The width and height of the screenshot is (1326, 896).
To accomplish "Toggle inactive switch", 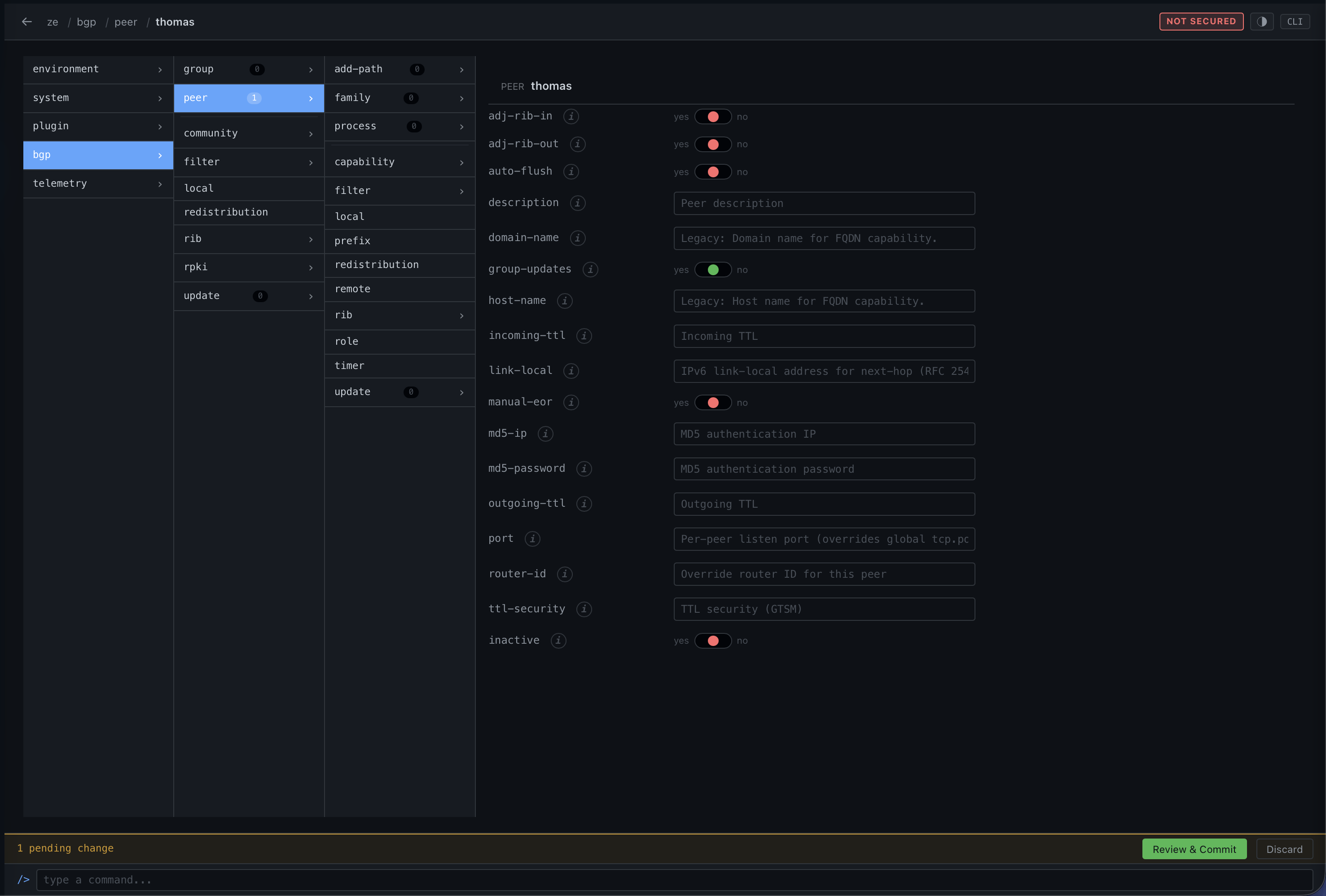I will 713,640.
